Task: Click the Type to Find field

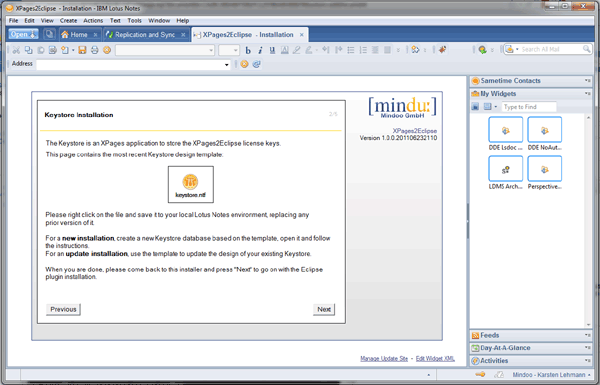Action: point(529,107)
